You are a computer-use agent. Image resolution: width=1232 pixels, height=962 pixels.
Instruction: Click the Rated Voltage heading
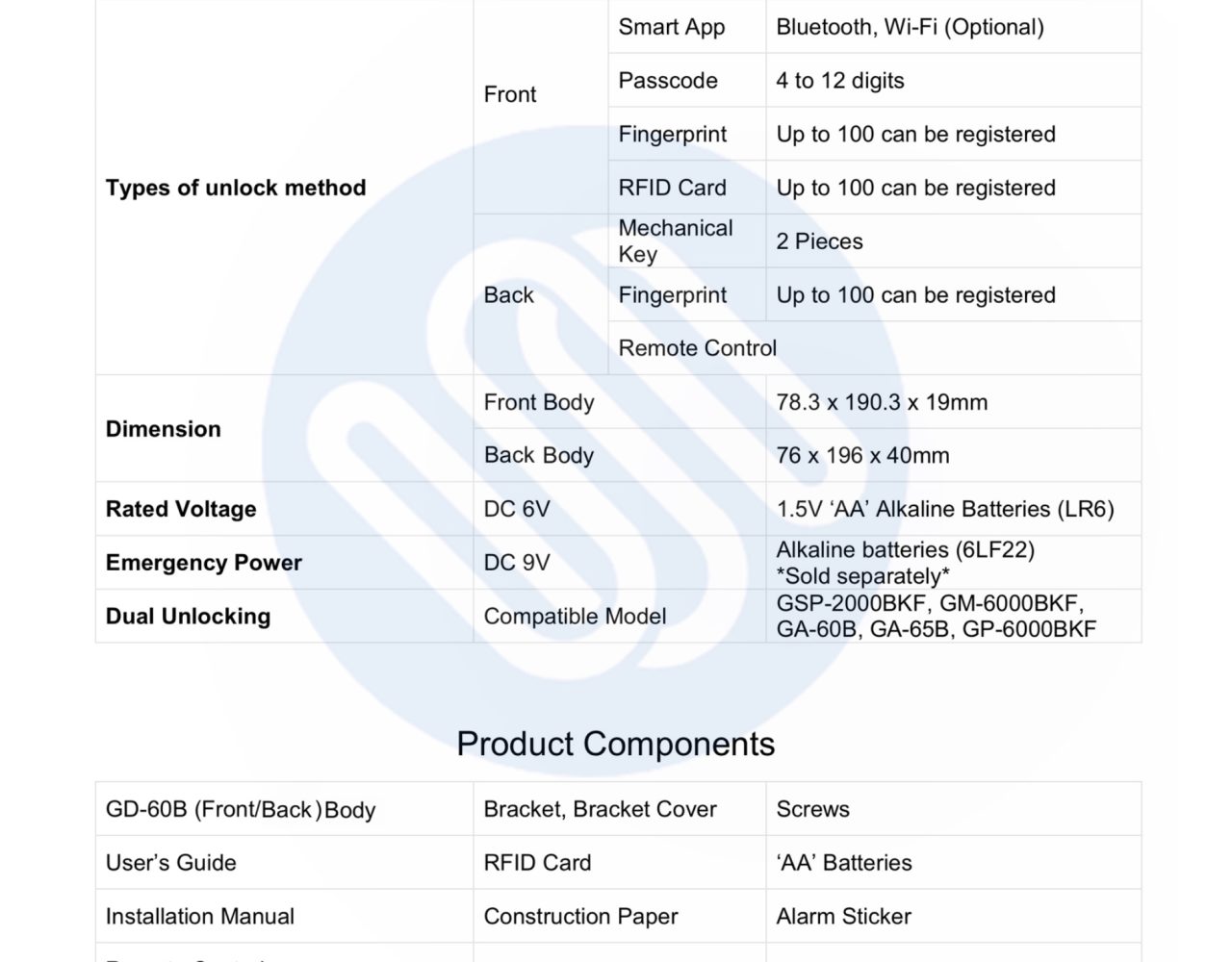181,509
